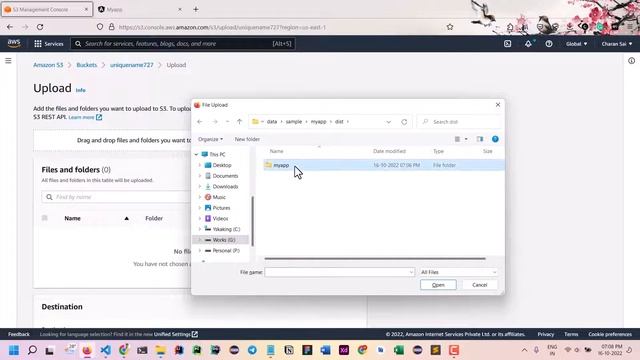Change view layout icon in file dialog
Screen dimensions: 640x360
click(x=457, y=139)
